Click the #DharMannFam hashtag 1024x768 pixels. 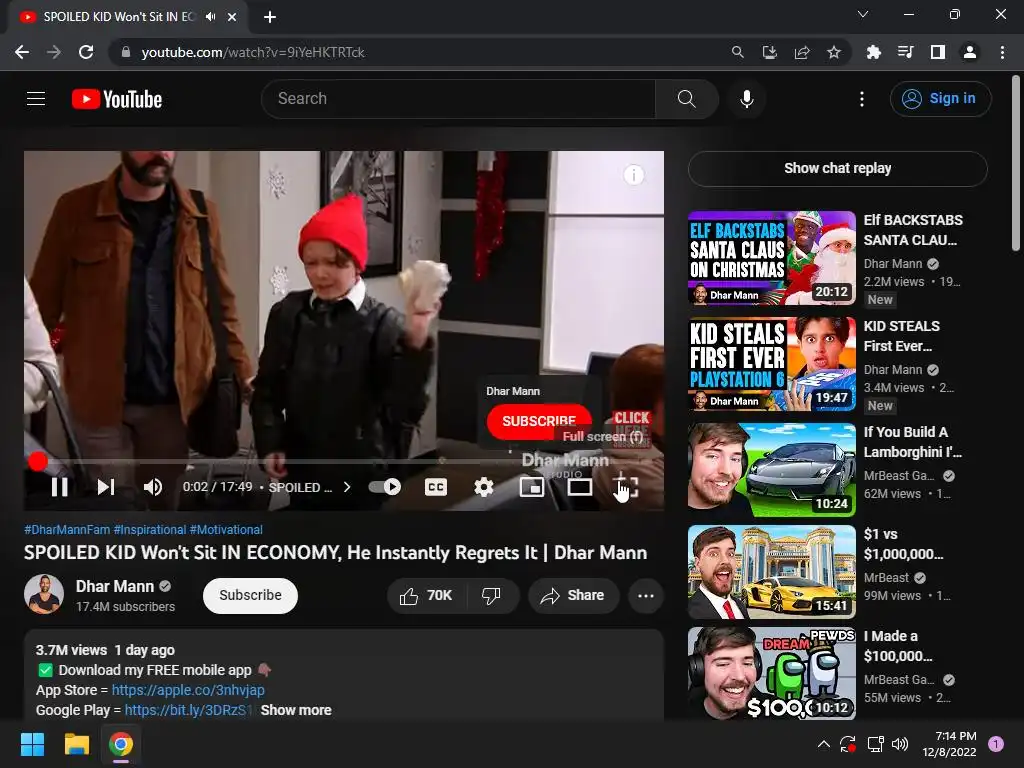click(67, 530)
